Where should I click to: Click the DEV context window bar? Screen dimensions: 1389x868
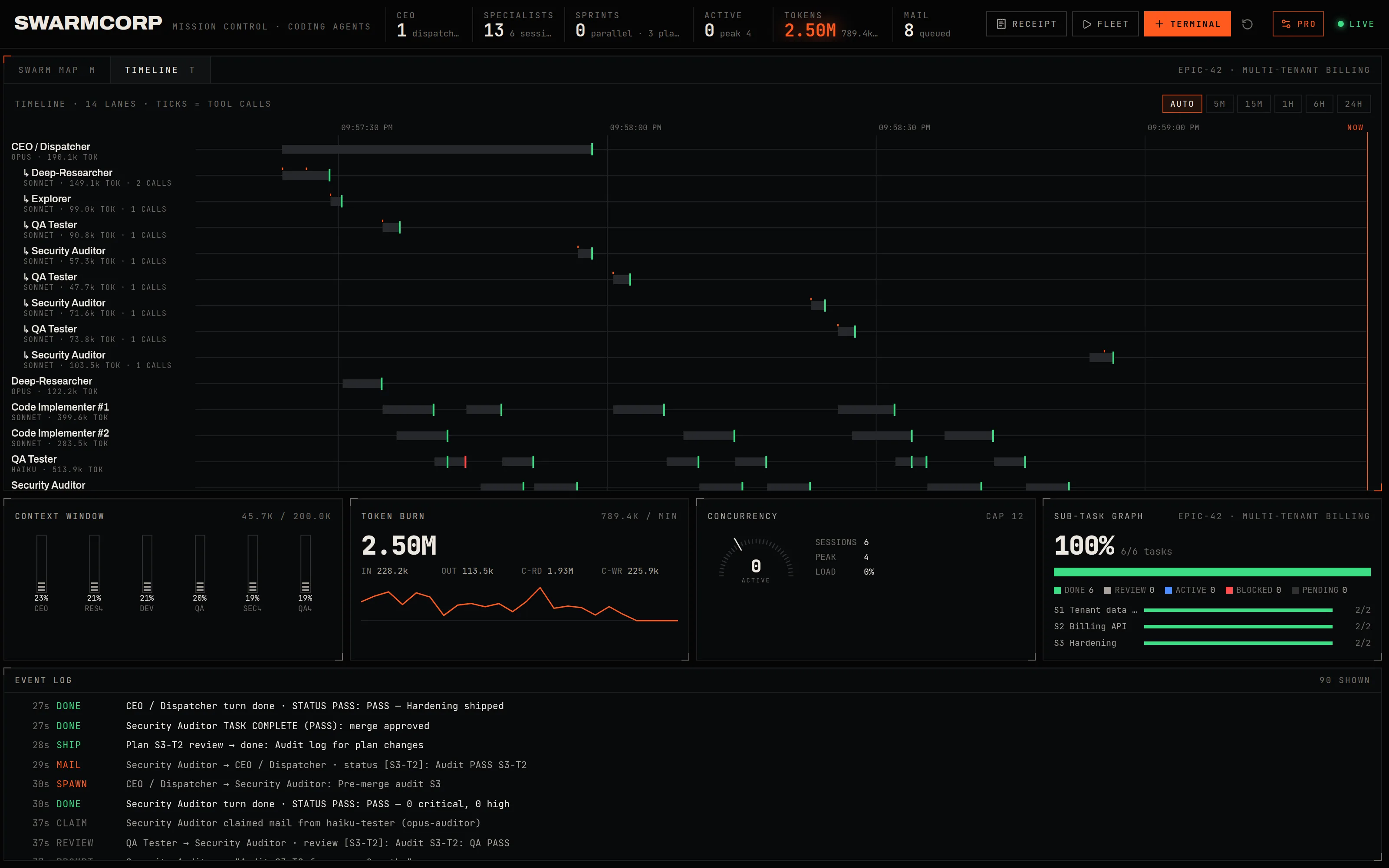tap(147, 563)
